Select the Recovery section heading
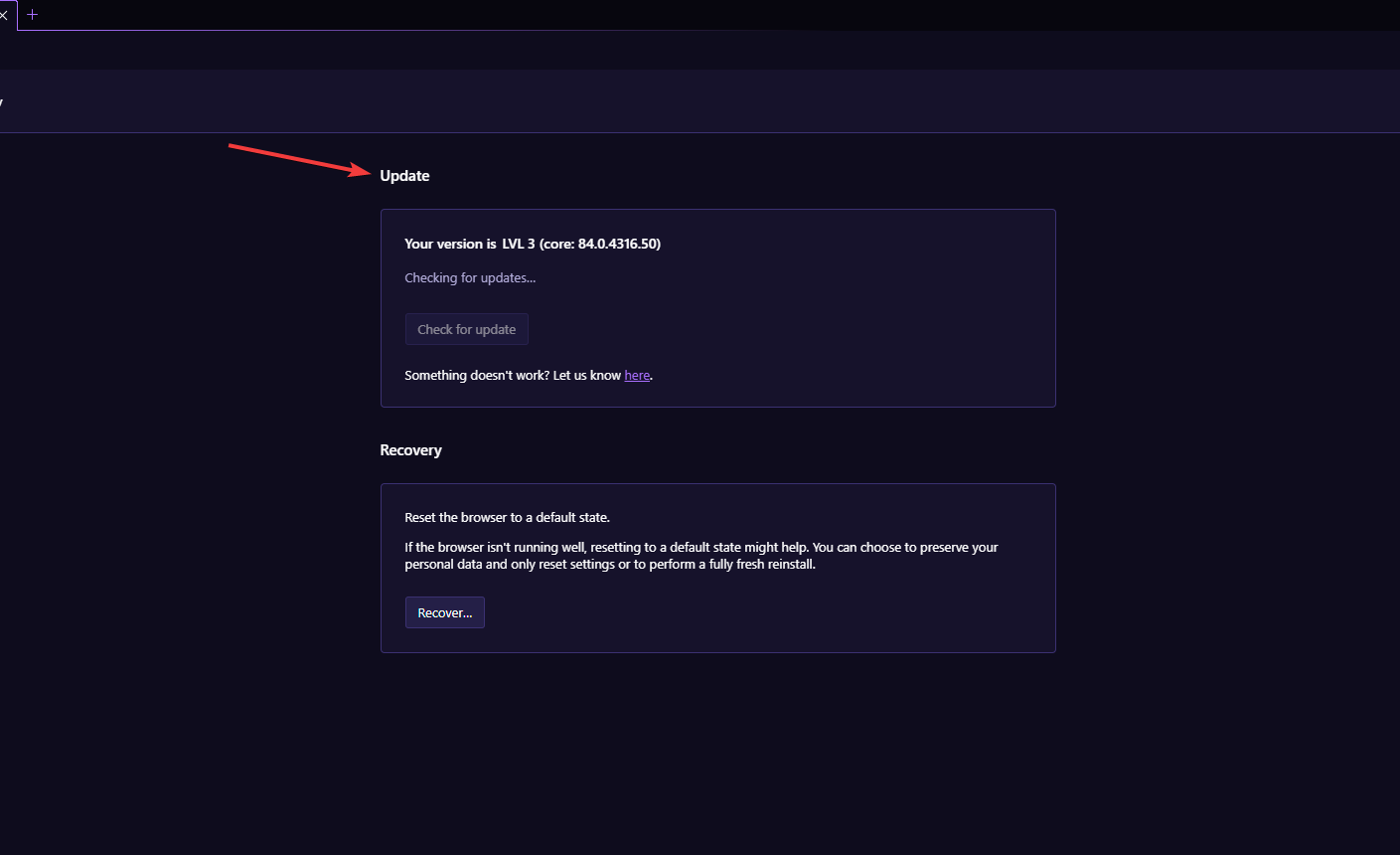This screenshot has height=855, width=1400. 410,450
